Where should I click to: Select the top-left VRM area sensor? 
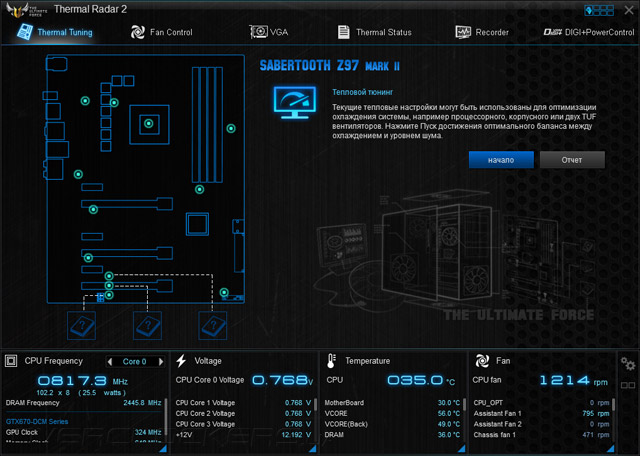pyautogui.click(x=85, y=101)
